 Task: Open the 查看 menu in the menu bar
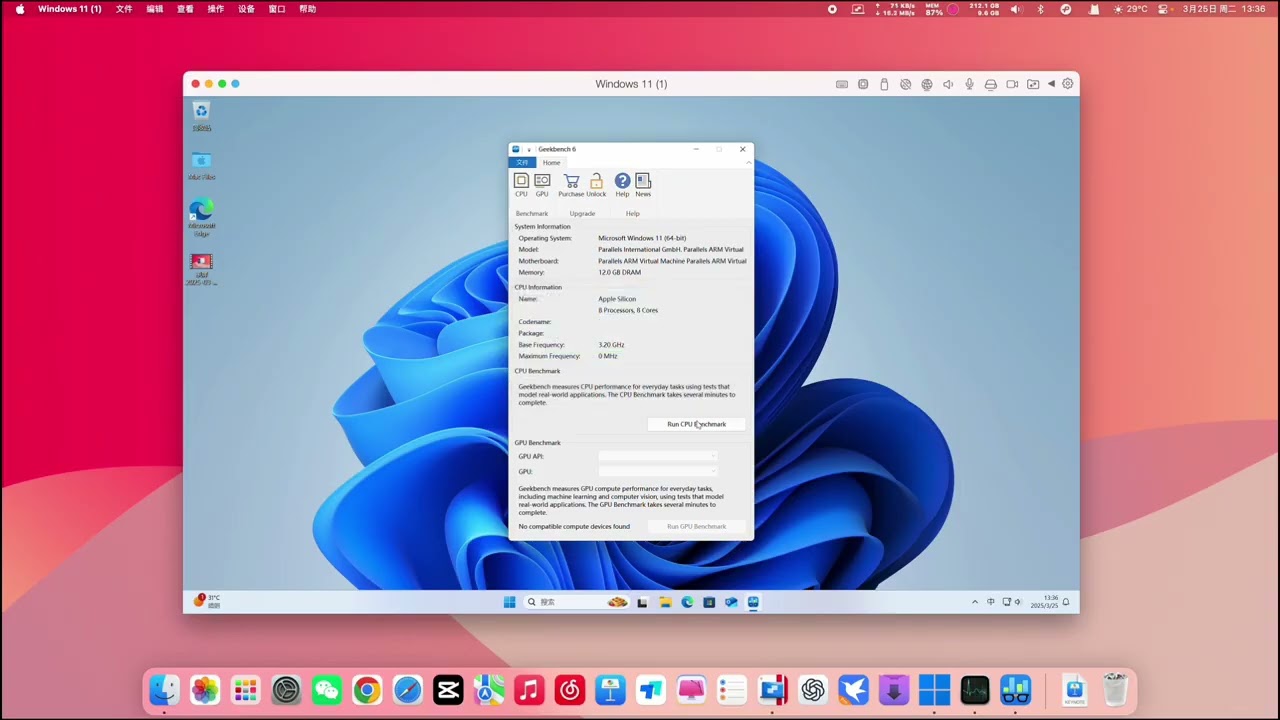(x=185, y=9)
